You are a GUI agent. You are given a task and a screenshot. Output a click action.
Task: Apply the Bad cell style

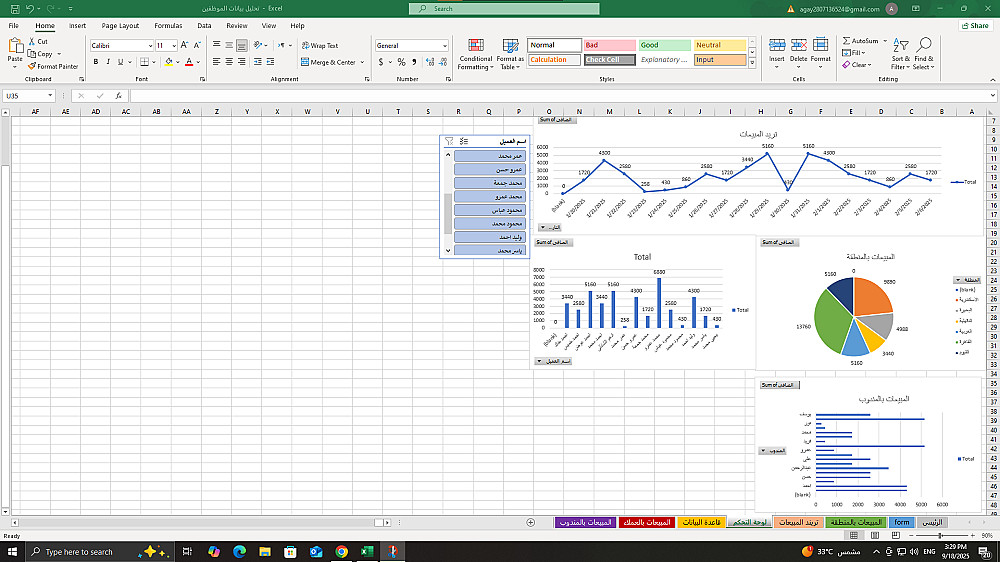pos(610,45)
